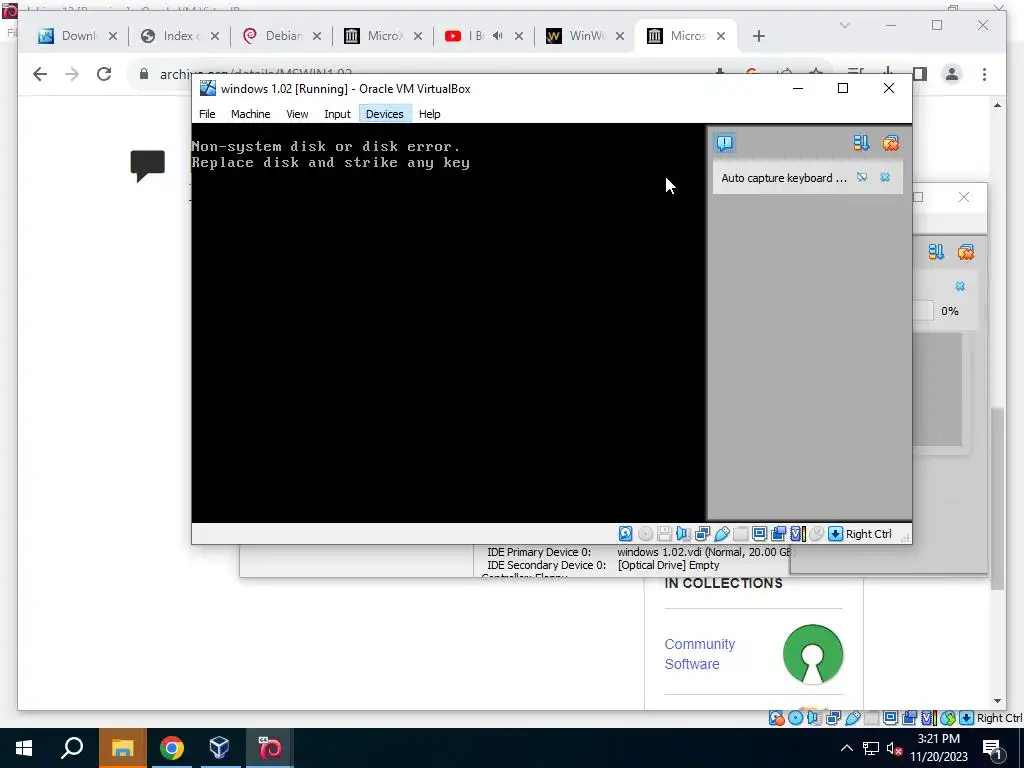The image size is (1024, 768).
Task: Open the network indicator in windows 1.02 status bar
Action: [x=702, y=534]
